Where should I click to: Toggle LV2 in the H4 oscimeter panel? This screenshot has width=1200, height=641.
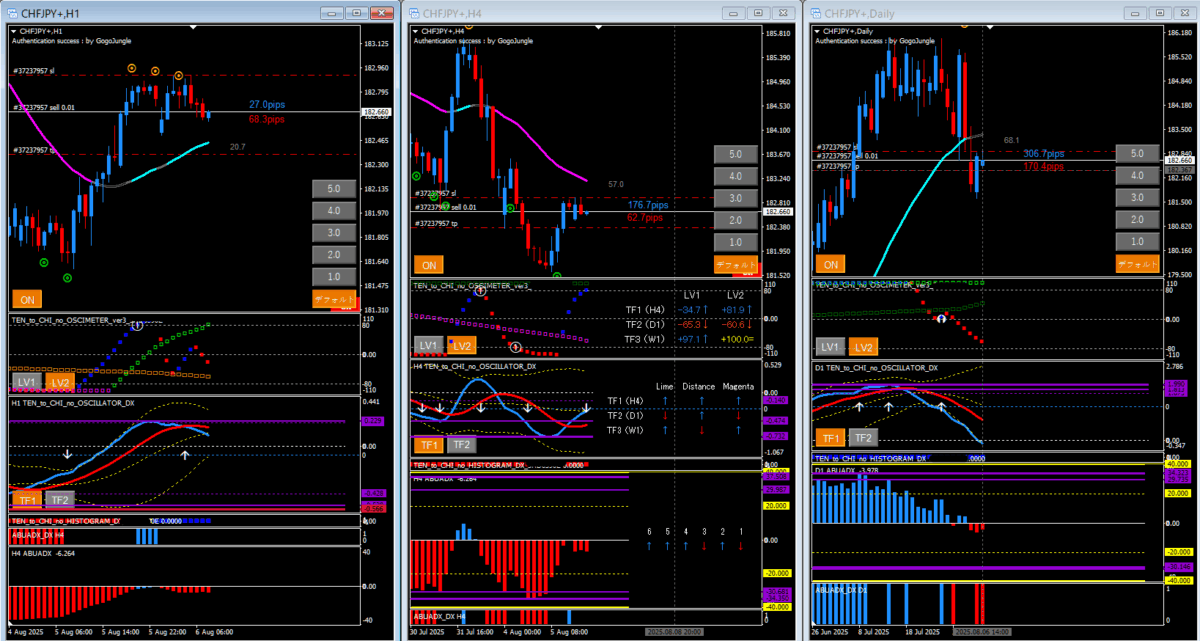462,345
